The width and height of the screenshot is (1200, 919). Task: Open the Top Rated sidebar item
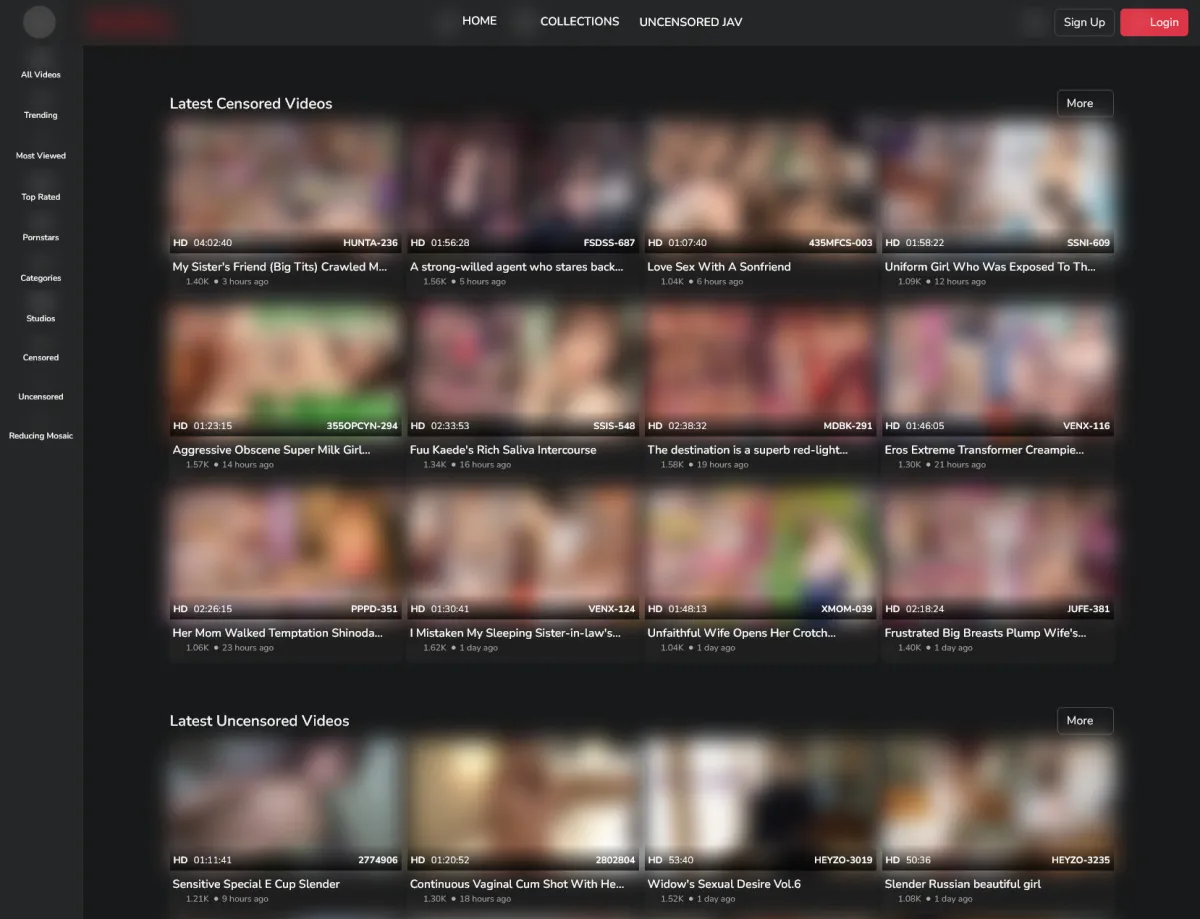pos(41,197)
